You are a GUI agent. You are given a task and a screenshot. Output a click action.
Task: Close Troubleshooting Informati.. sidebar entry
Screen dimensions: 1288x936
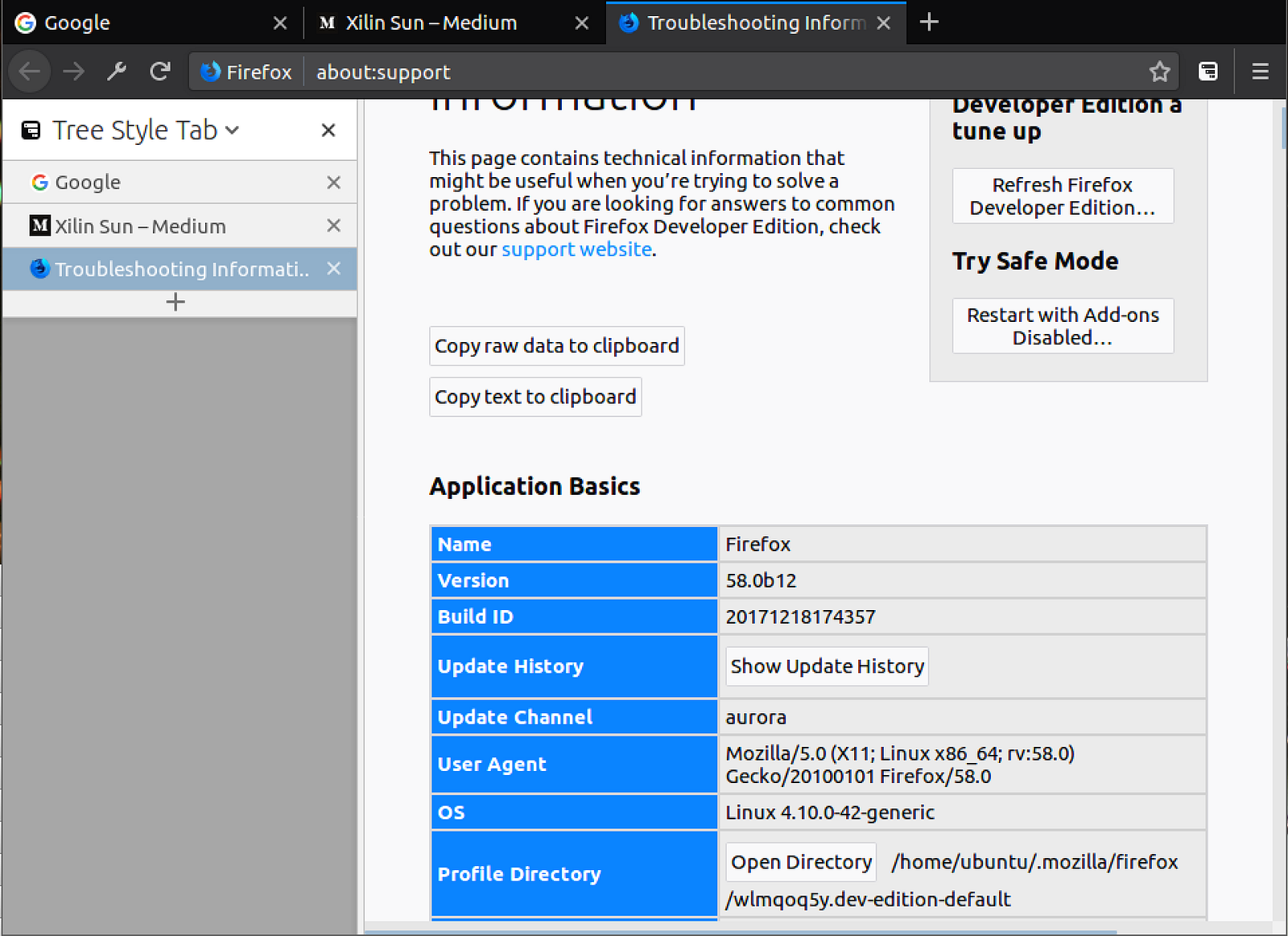pos(334,269)
